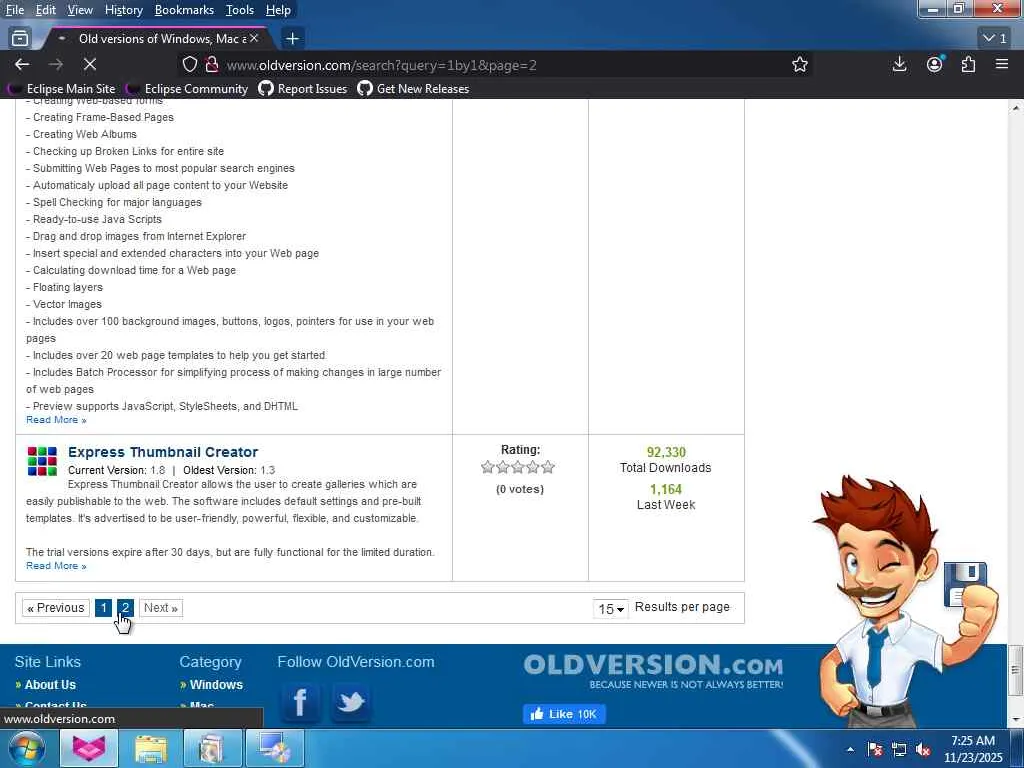This screenshot has height=768, width=1024.
Task: Open the 15 results per page dropdown
Action: tap(611, 609)
